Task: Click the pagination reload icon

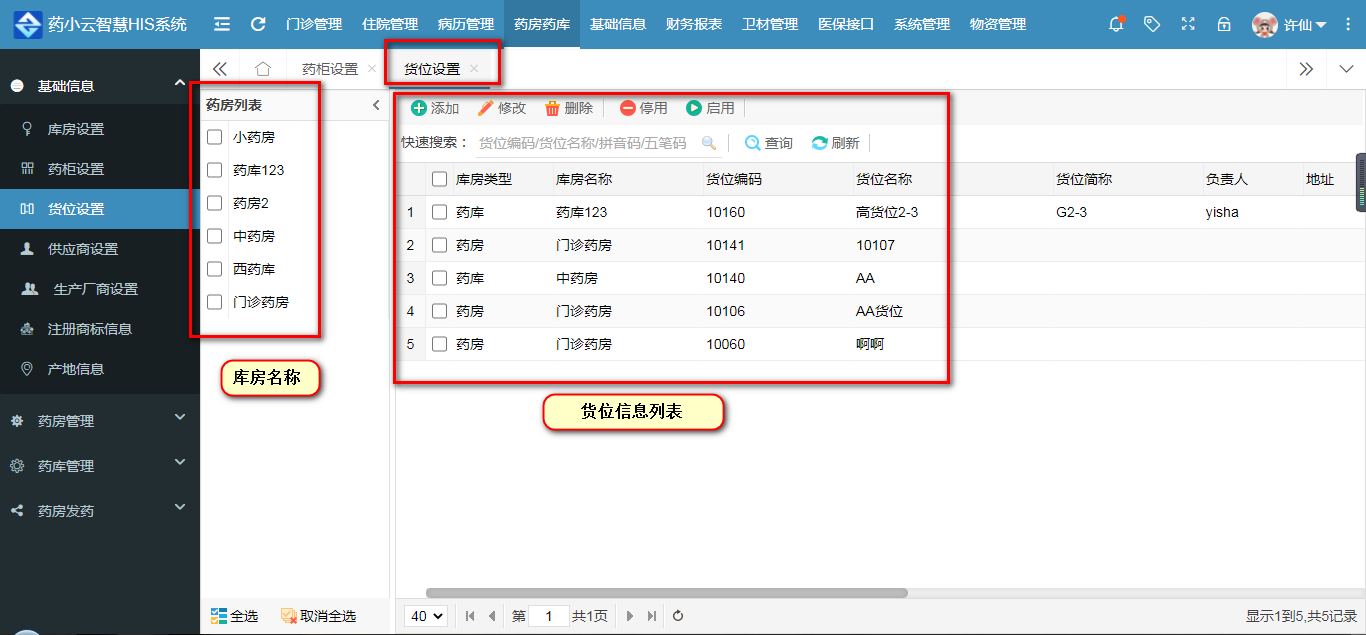Action: (678, 616)
